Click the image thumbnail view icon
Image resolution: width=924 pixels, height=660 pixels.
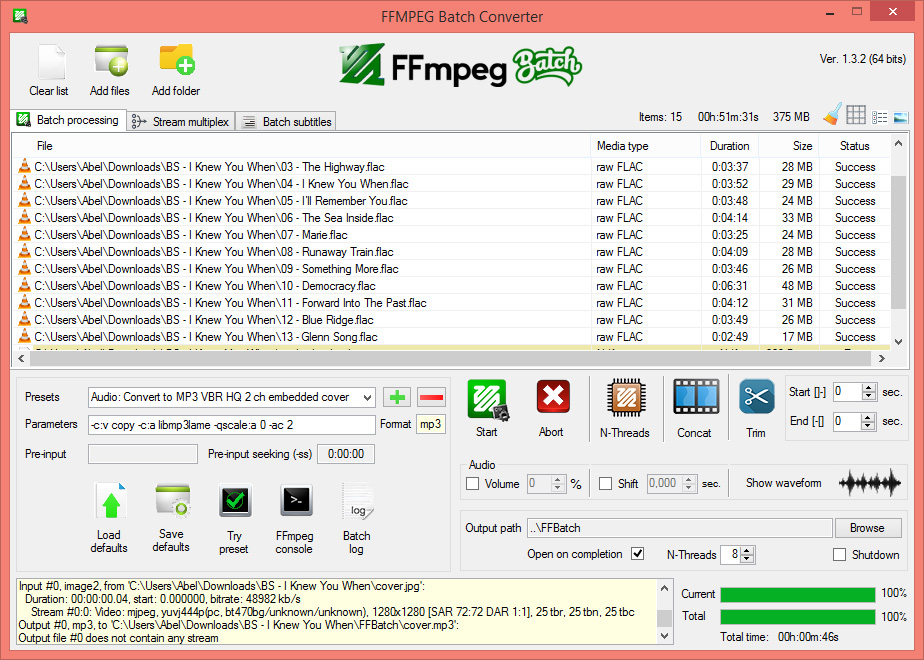tap(900, 117)
